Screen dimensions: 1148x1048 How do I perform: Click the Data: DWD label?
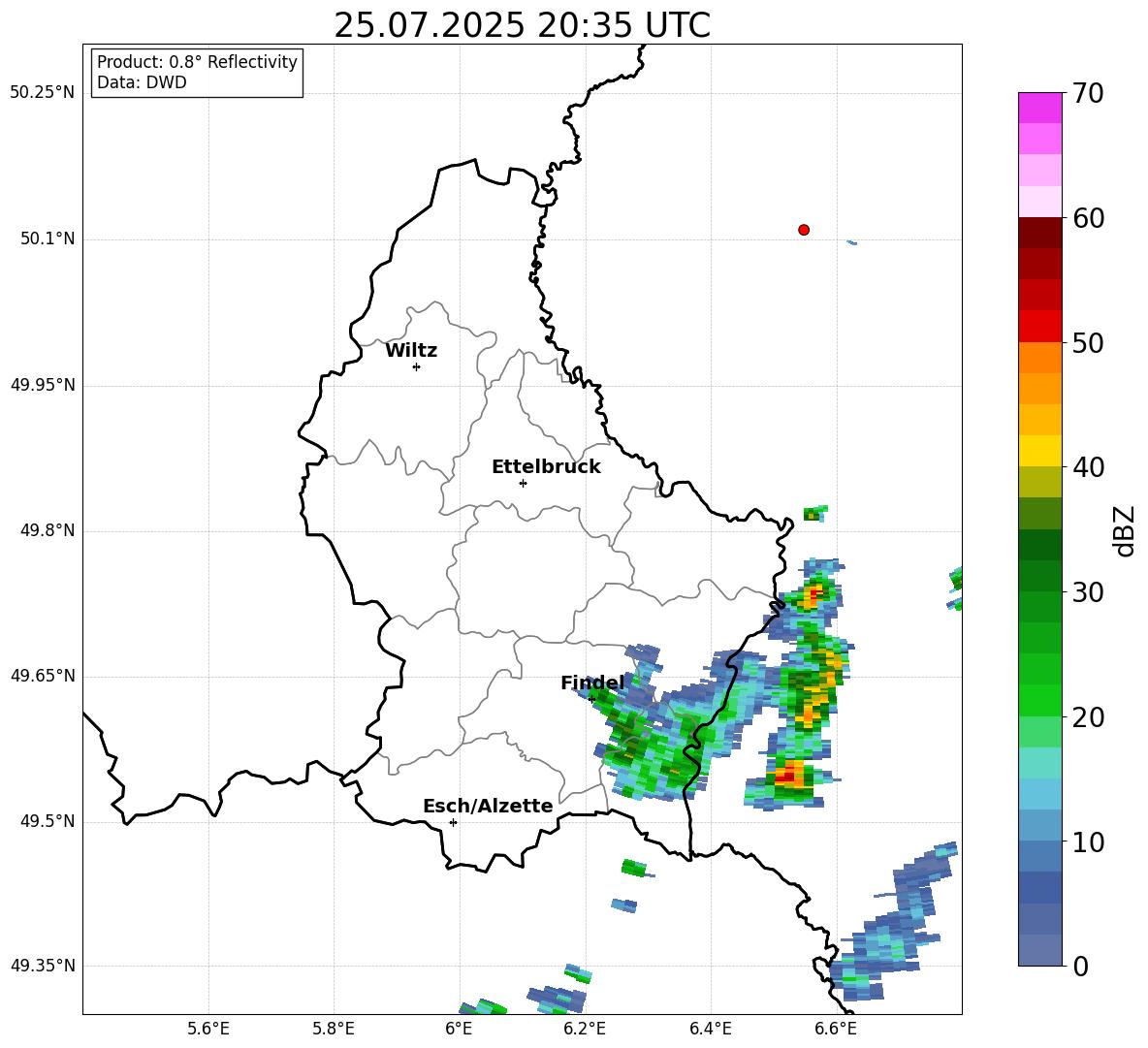pyautogui.click(x=142, y=82)
